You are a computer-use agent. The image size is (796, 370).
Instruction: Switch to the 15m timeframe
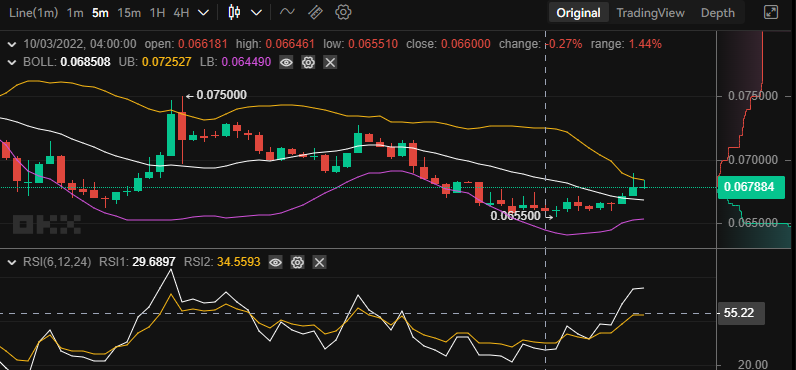129,13
